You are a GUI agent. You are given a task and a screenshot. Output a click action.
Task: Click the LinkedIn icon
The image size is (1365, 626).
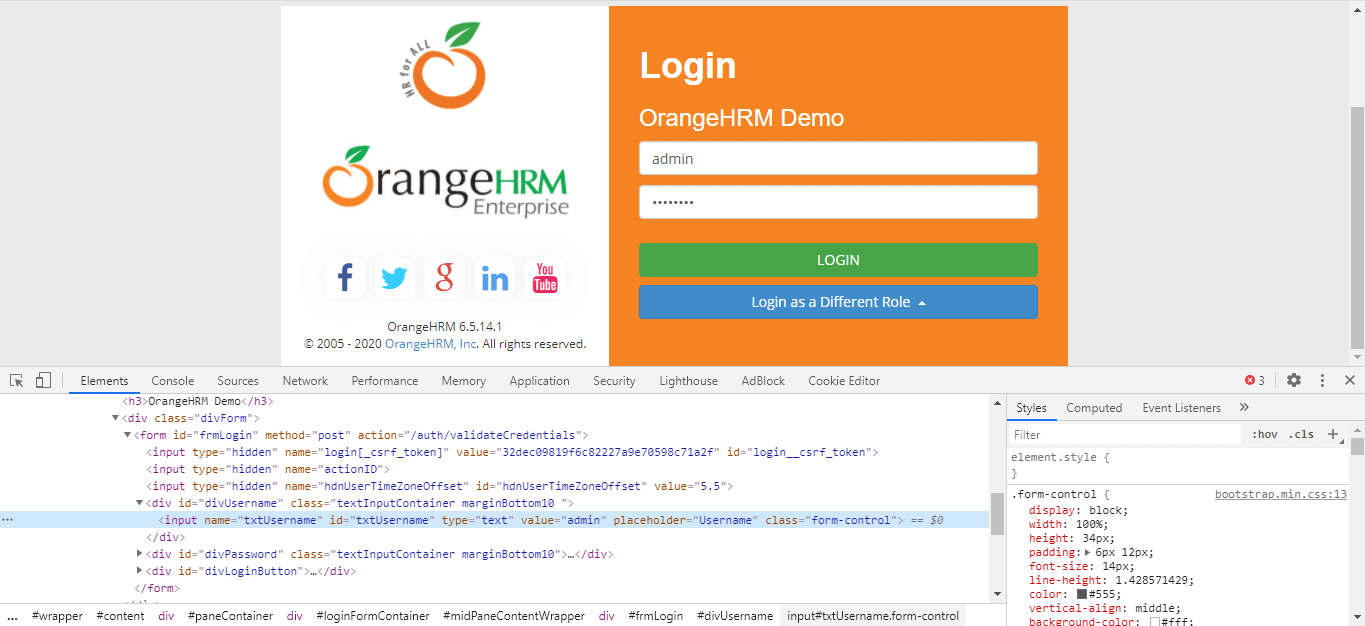pos(494,277)
